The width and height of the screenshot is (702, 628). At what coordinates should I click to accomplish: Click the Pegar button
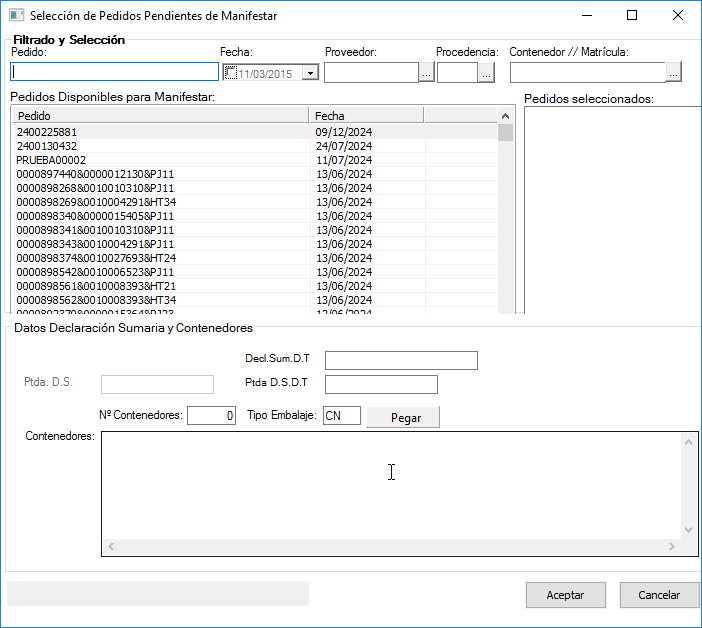pos(402,417)
